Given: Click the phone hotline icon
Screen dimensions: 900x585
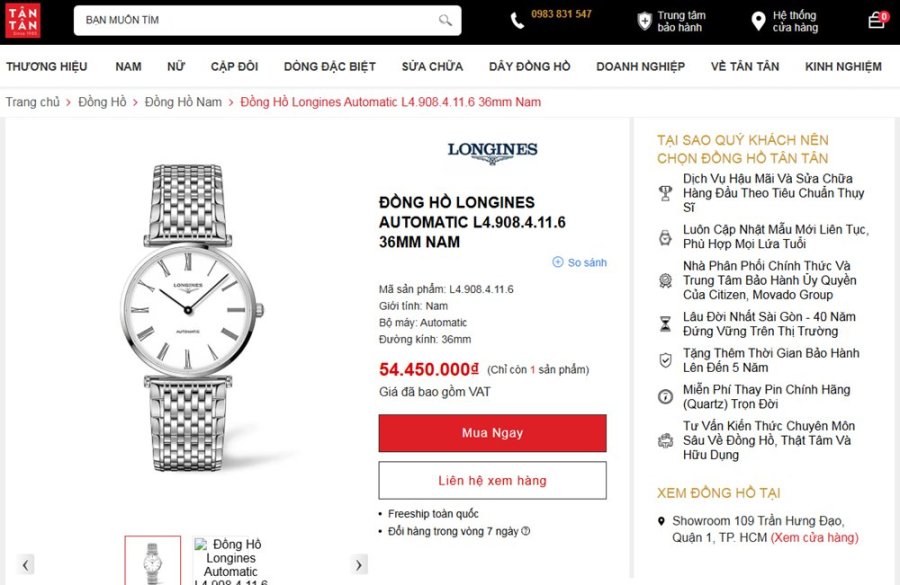Looking at the screenshot, I should point(517,21).
